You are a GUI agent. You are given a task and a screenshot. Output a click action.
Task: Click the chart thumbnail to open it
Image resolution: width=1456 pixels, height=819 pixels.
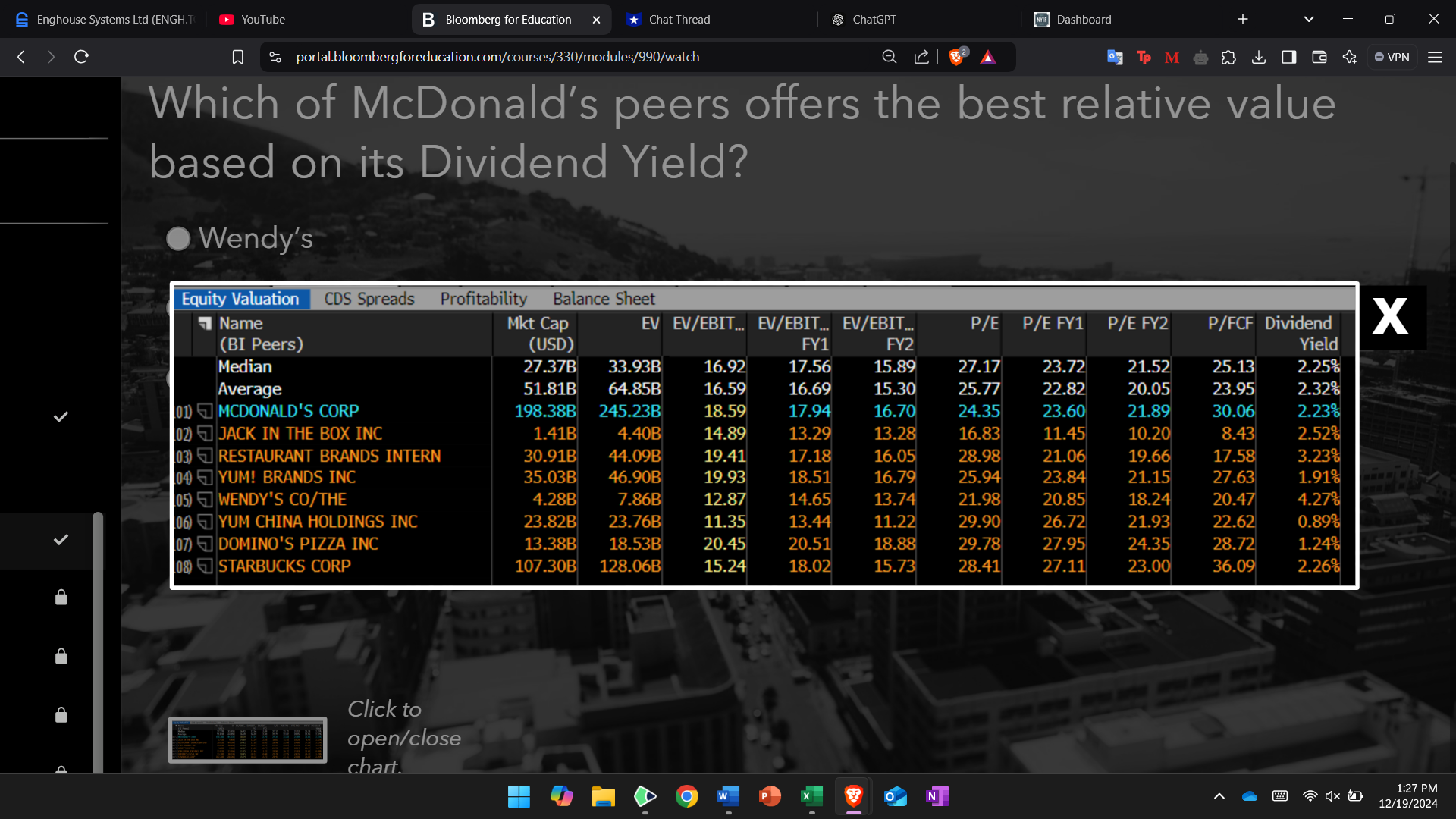tap(247, 739)
